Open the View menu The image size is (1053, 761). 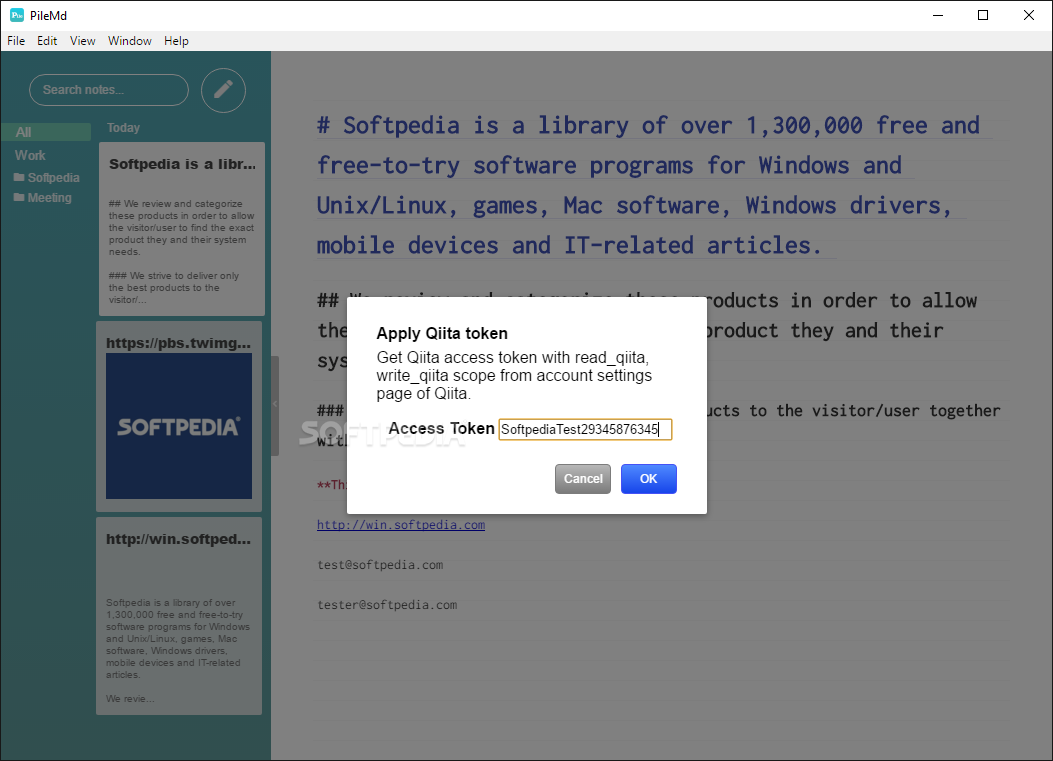point(83,41)
